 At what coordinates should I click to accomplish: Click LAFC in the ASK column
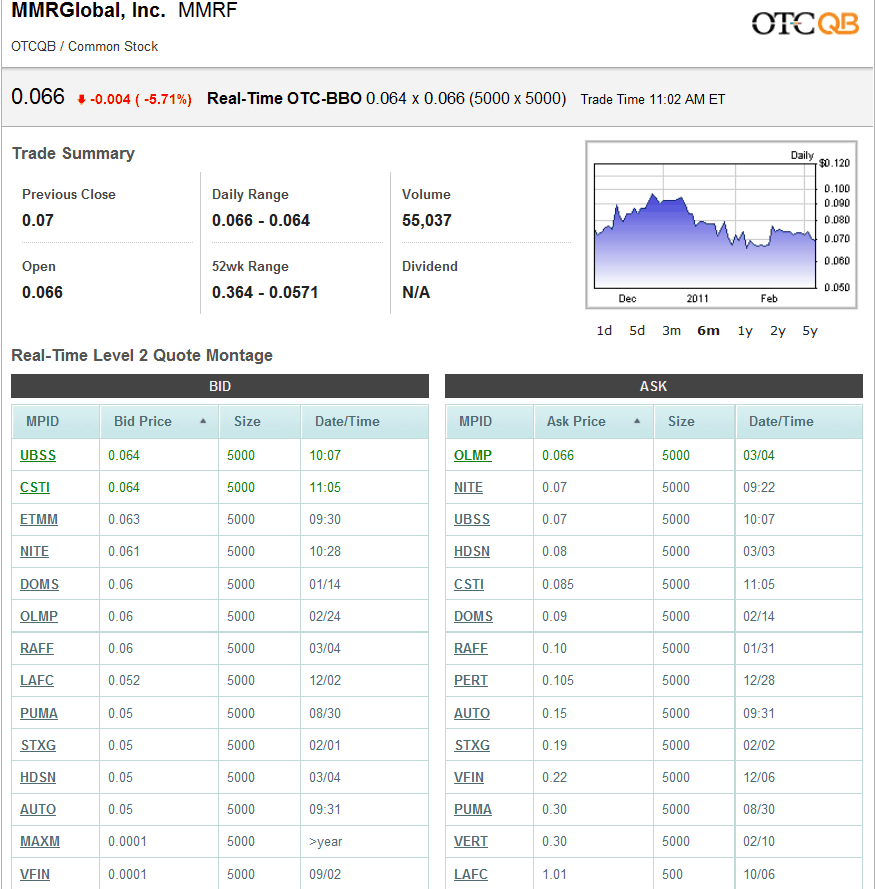click(470, 873)
